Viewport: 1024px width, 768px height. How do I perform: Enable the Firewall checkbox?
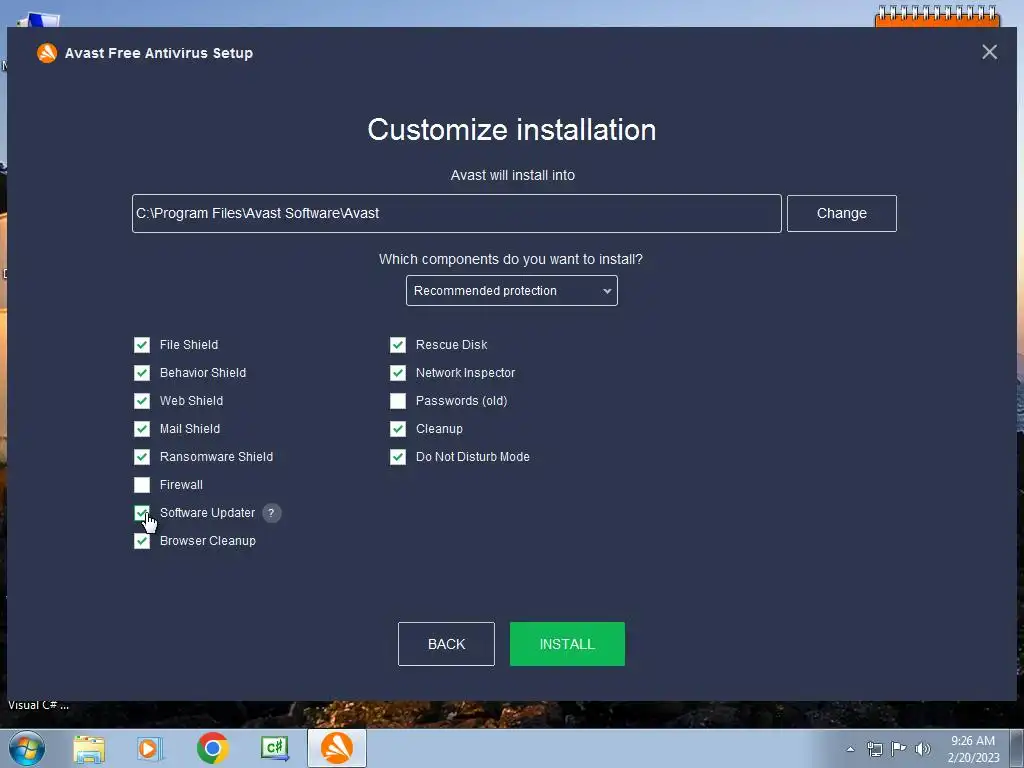[142, 485]
